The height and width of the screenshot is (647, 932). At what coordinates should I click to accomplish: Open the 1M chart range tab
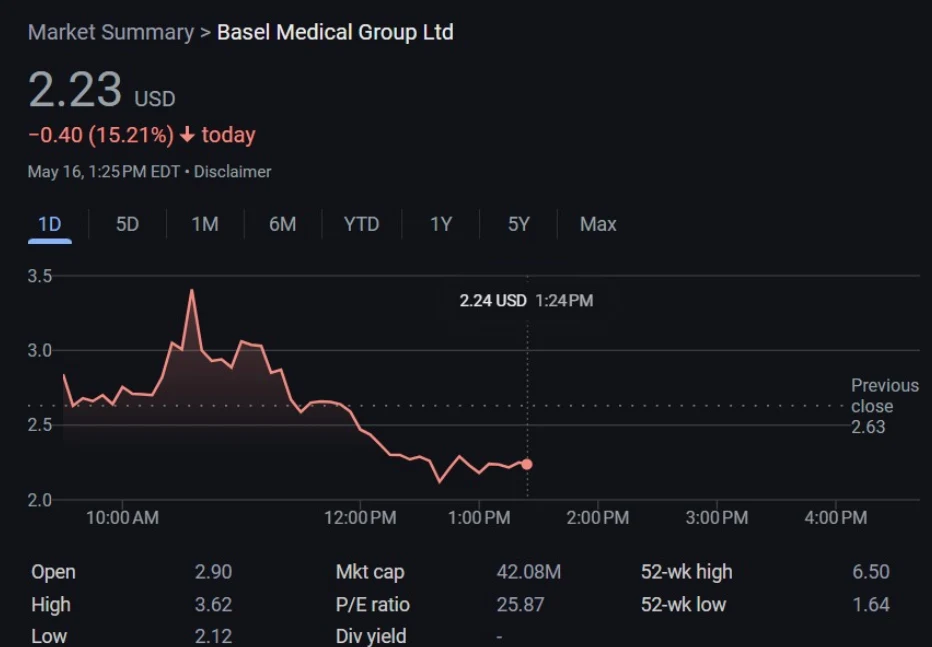coord(205,225)
